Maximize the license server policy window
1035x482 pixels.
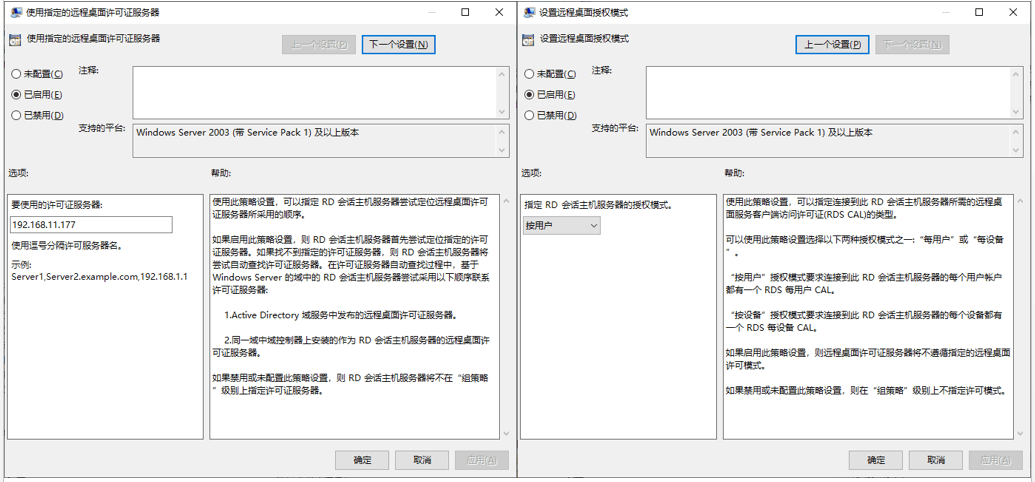(x=465, y=12)
